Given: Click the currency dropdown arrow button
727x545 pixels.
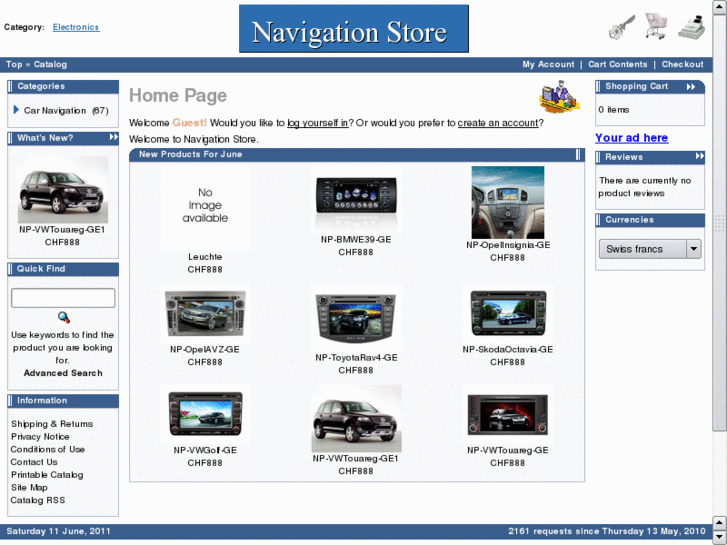Looking at the screenshot, I should [693, 249].
